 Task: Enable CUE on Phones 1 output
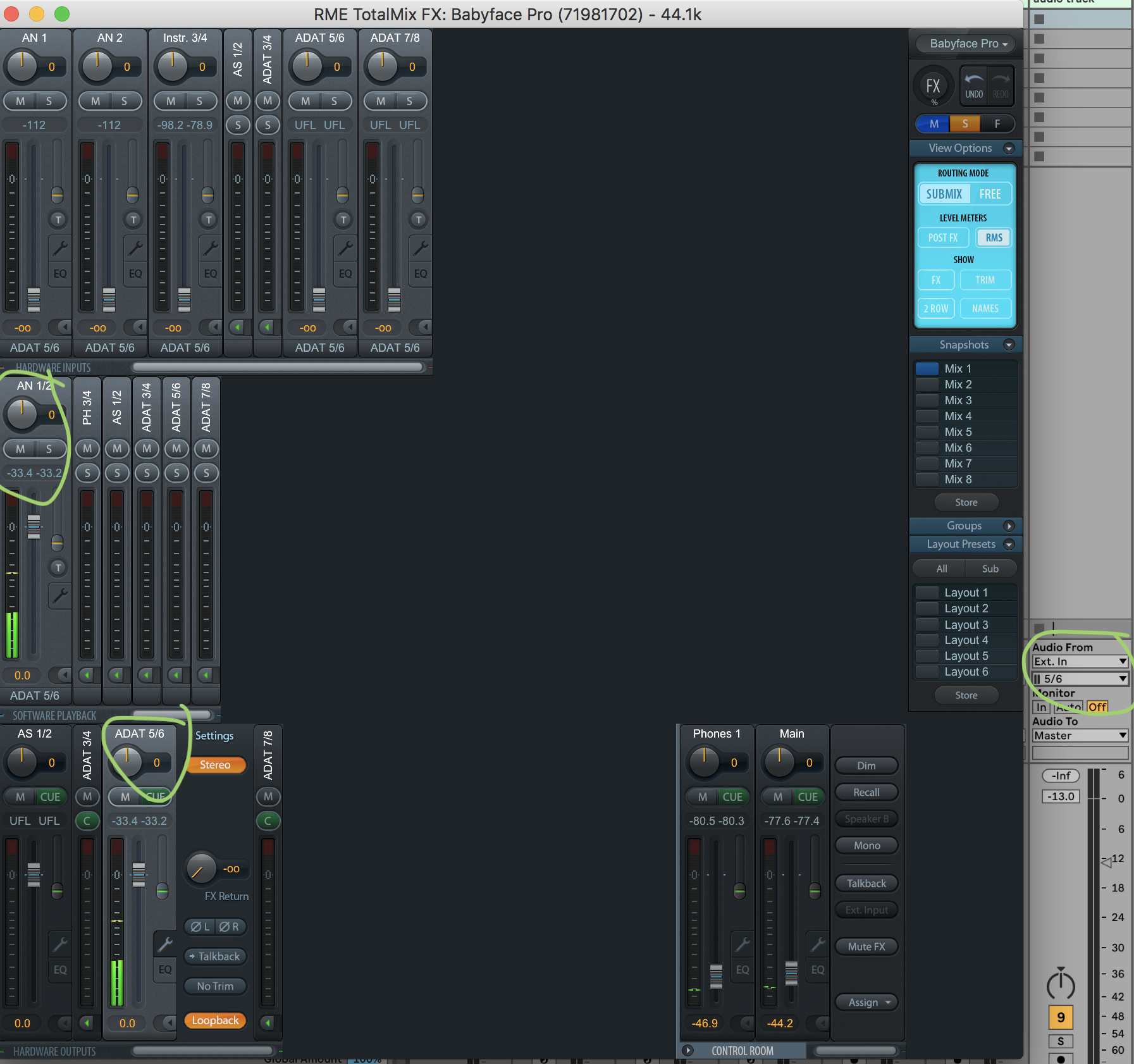click(x=732, y=797)
